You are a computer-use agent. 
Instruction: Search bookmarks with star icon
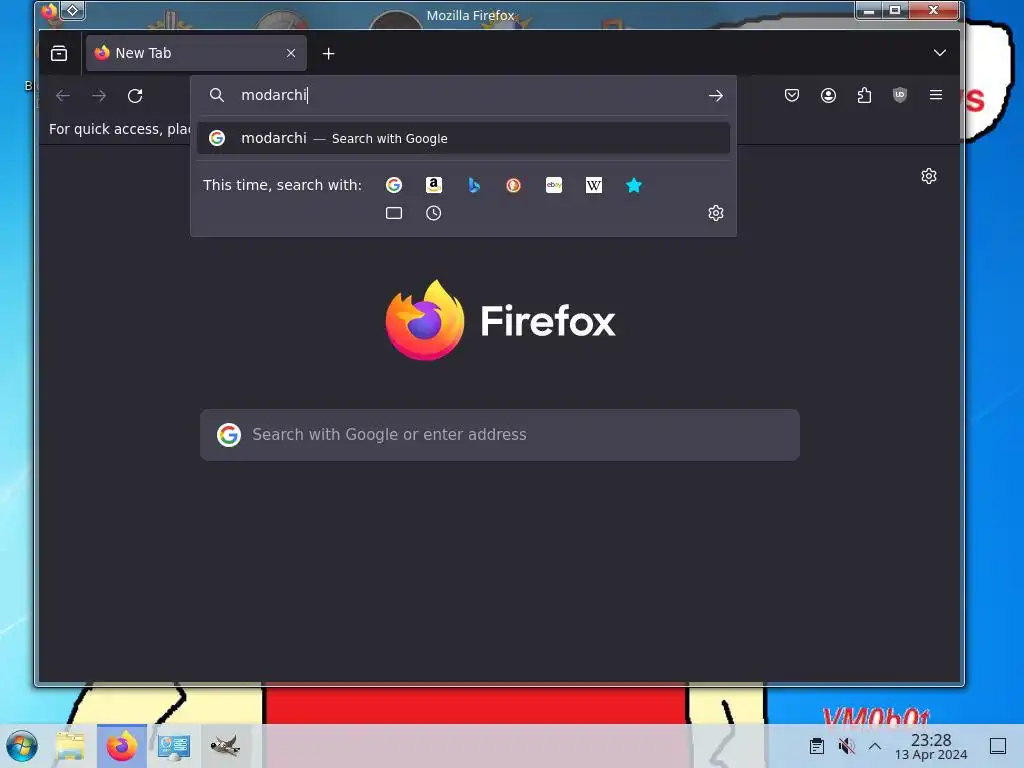pyautogui.click(x=633, y=185)
